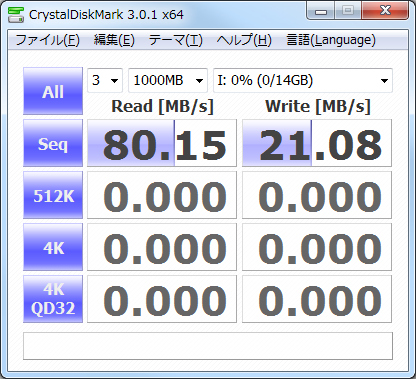
Task: Click the Seq write result 21.08
Action: click(317, 143)
